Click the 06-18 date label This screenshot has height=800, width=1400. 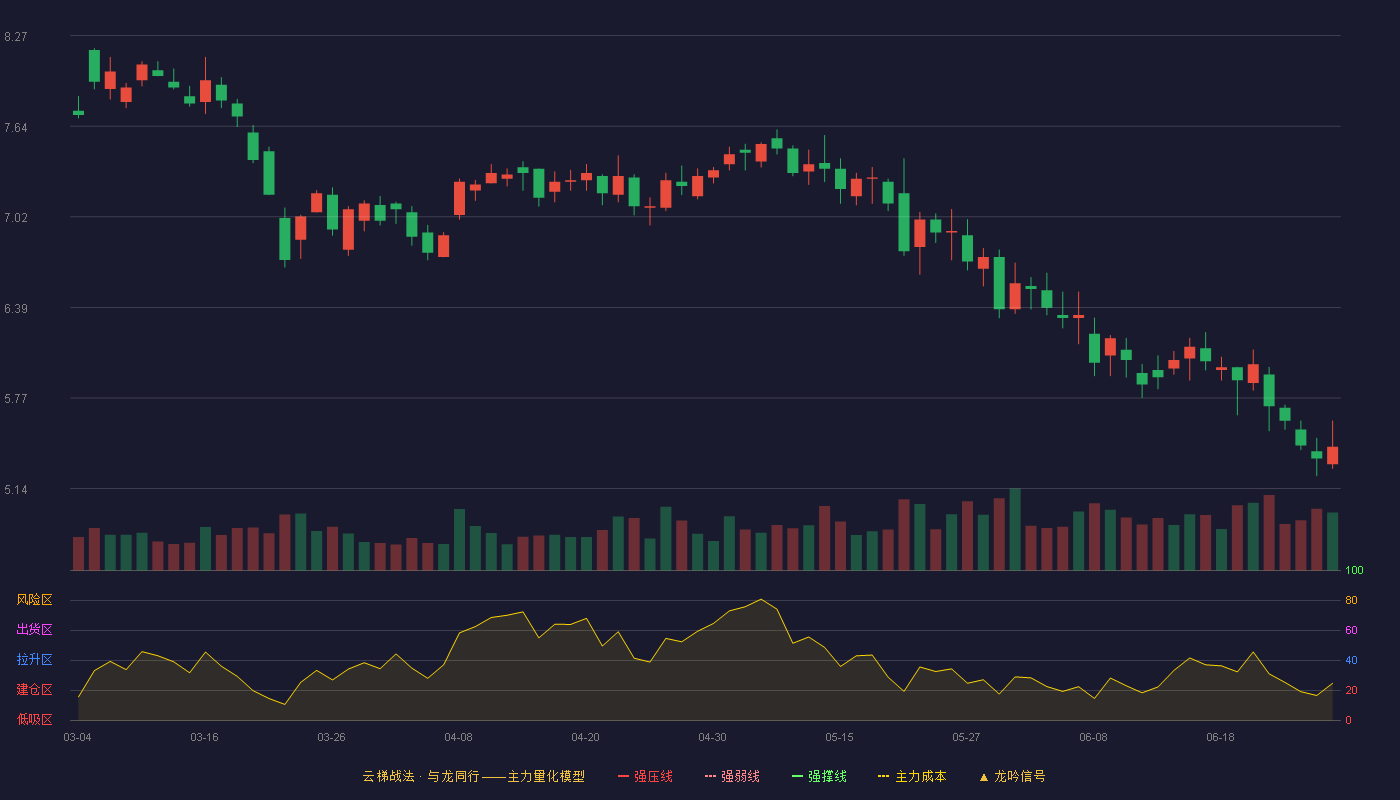click(x=1220, y=737)
